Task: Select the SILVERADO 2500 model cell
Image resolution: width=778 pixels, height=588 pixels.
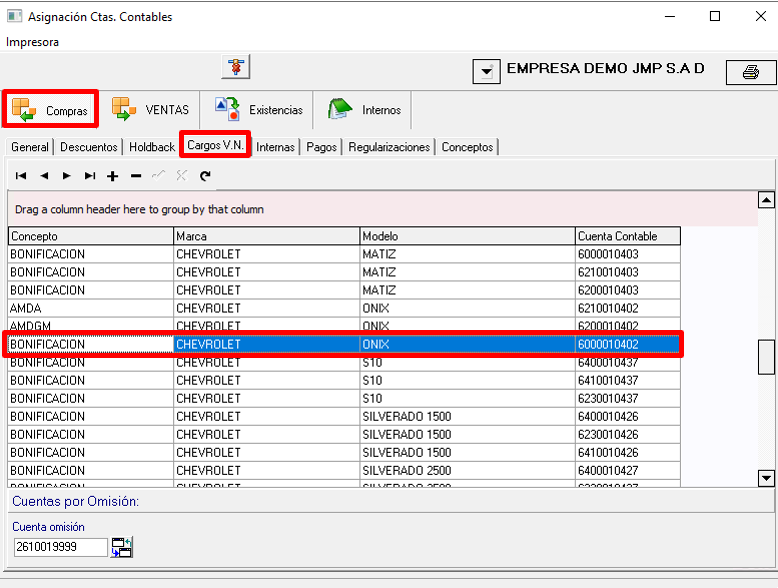Action: coord(467,470)
